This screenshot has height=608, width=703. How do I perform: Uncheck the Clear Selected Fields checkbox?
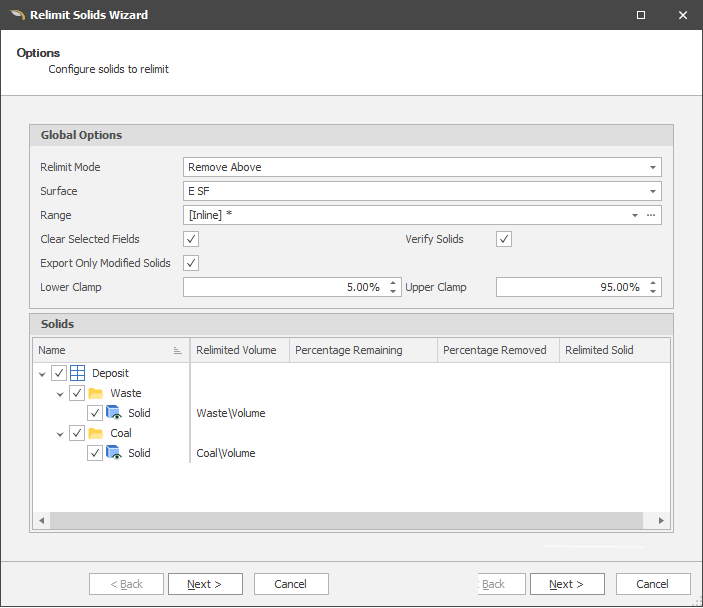(192, 239)
